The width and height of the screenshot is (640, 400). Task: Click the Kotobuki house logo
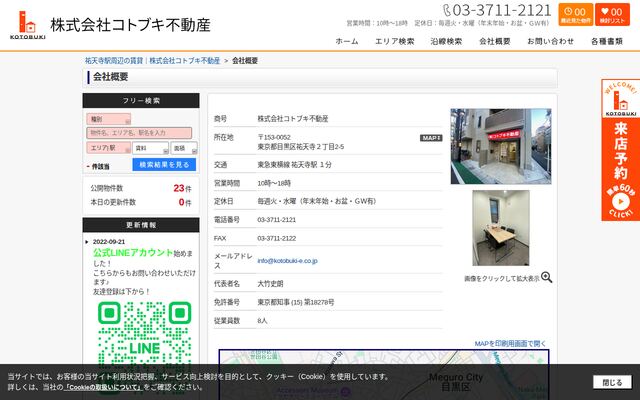click(x=27, y=25)
